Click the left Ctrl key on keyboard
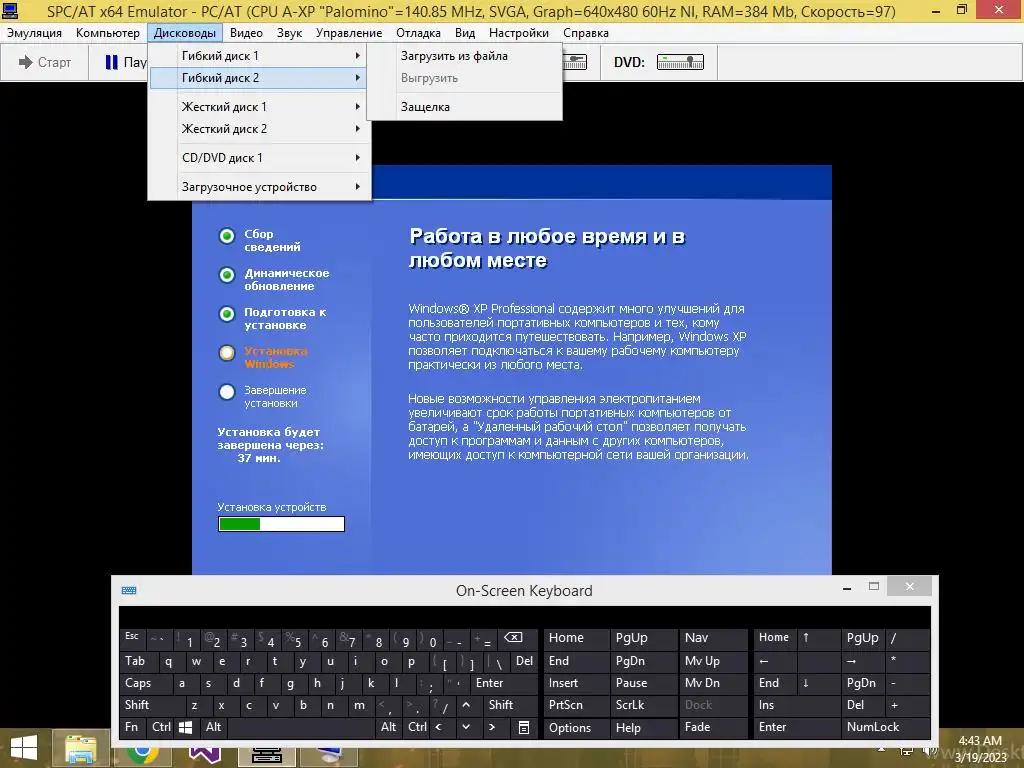This screenshot has width=1024, height=768. (161, 727)
